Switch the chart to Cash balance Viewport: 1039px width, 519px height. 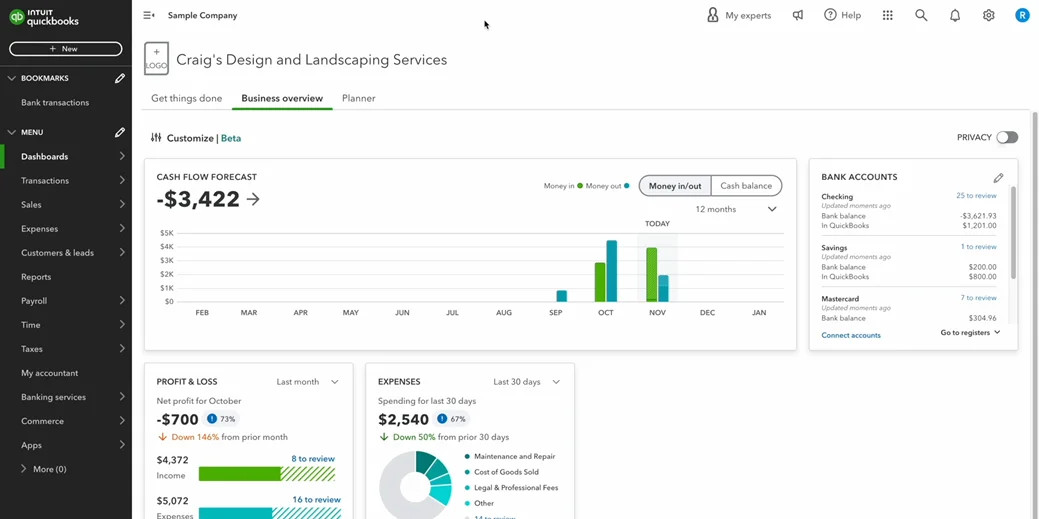[x=746, y=186]
